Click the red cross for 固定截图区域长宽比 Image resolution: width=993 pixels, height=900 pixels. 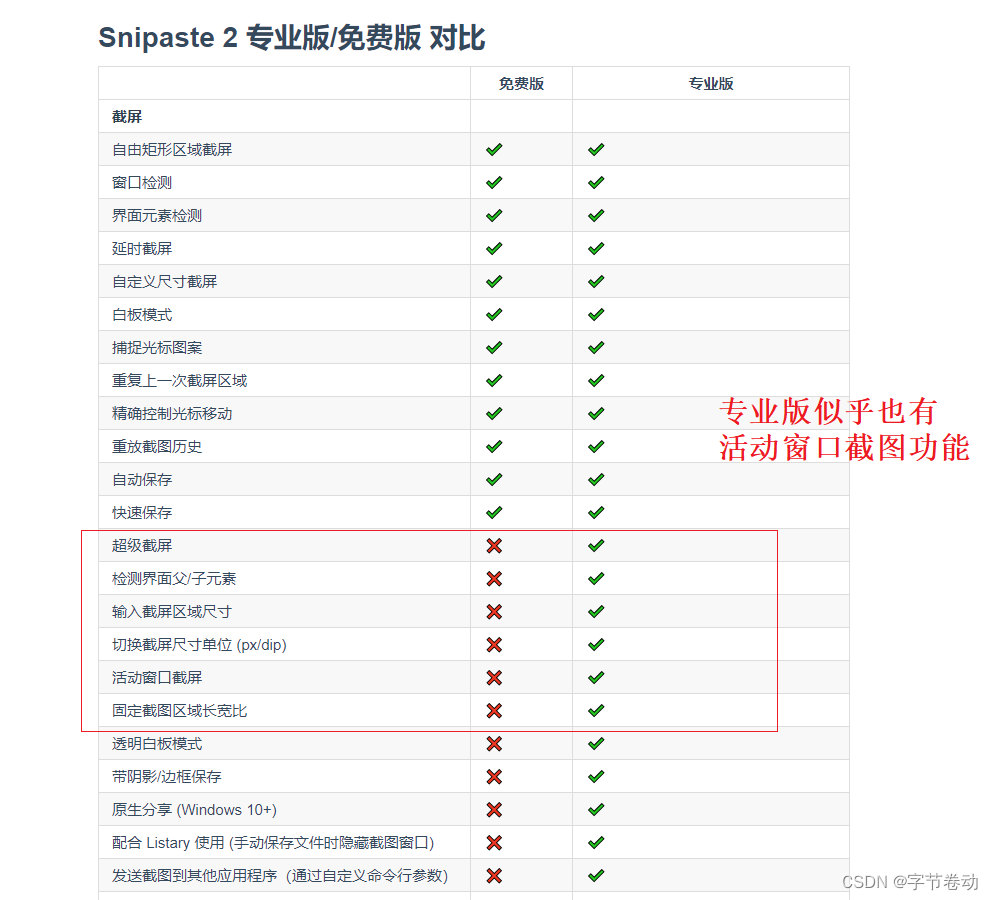pos(494,711)
